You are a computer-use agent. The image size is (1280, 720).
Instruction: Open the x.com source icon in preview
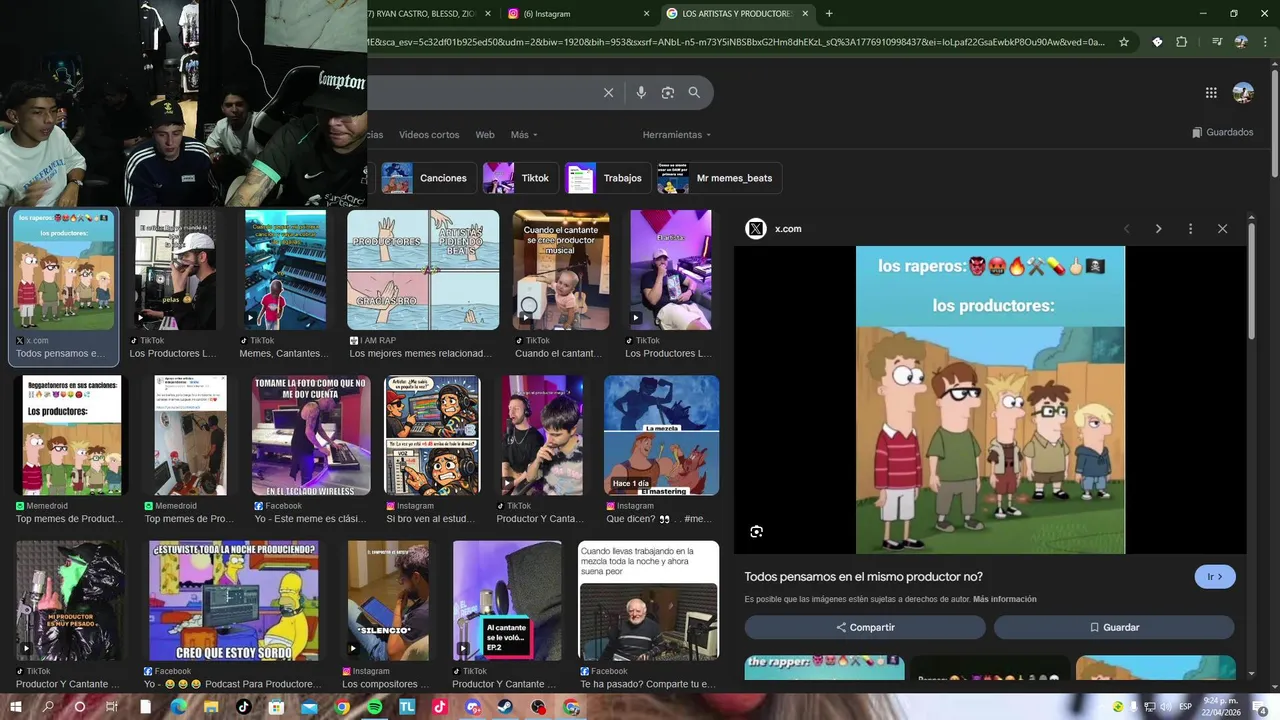(x=756, y=229)
